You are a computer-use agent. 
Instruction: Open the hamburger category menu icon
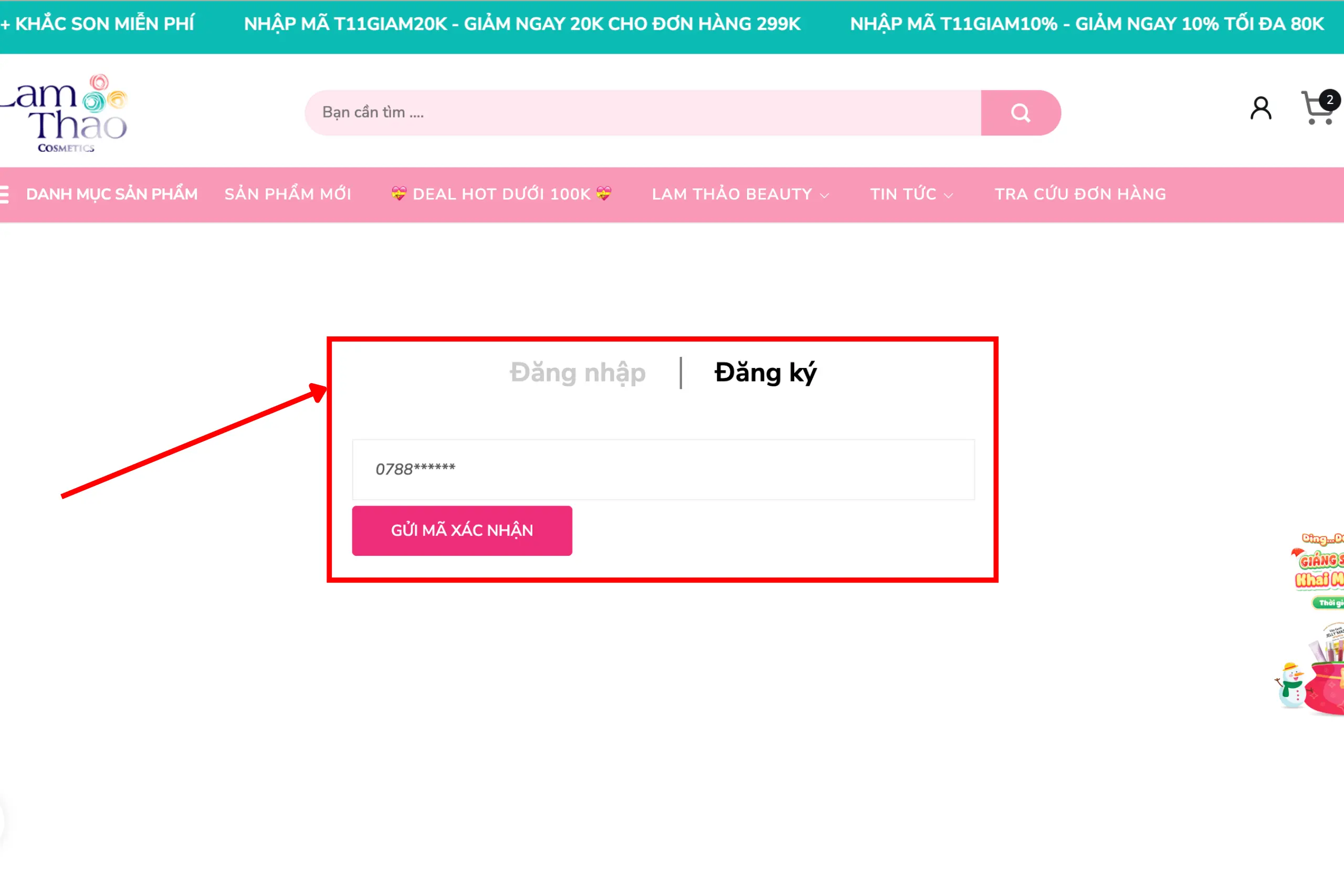tap(4, 194)
